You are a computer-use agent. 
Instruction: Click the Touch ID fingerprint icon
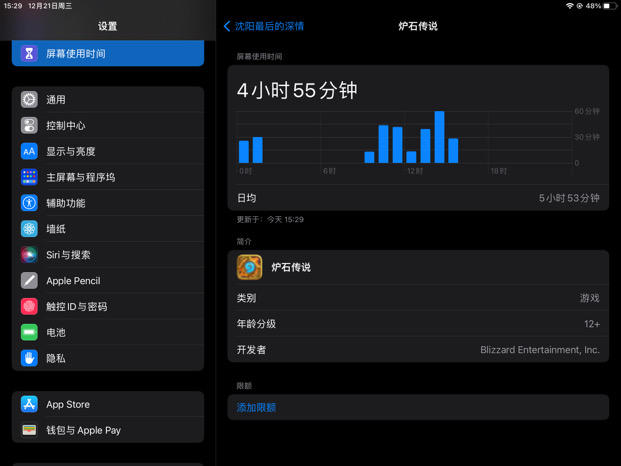pyautogui.click(x=29, y=306)
